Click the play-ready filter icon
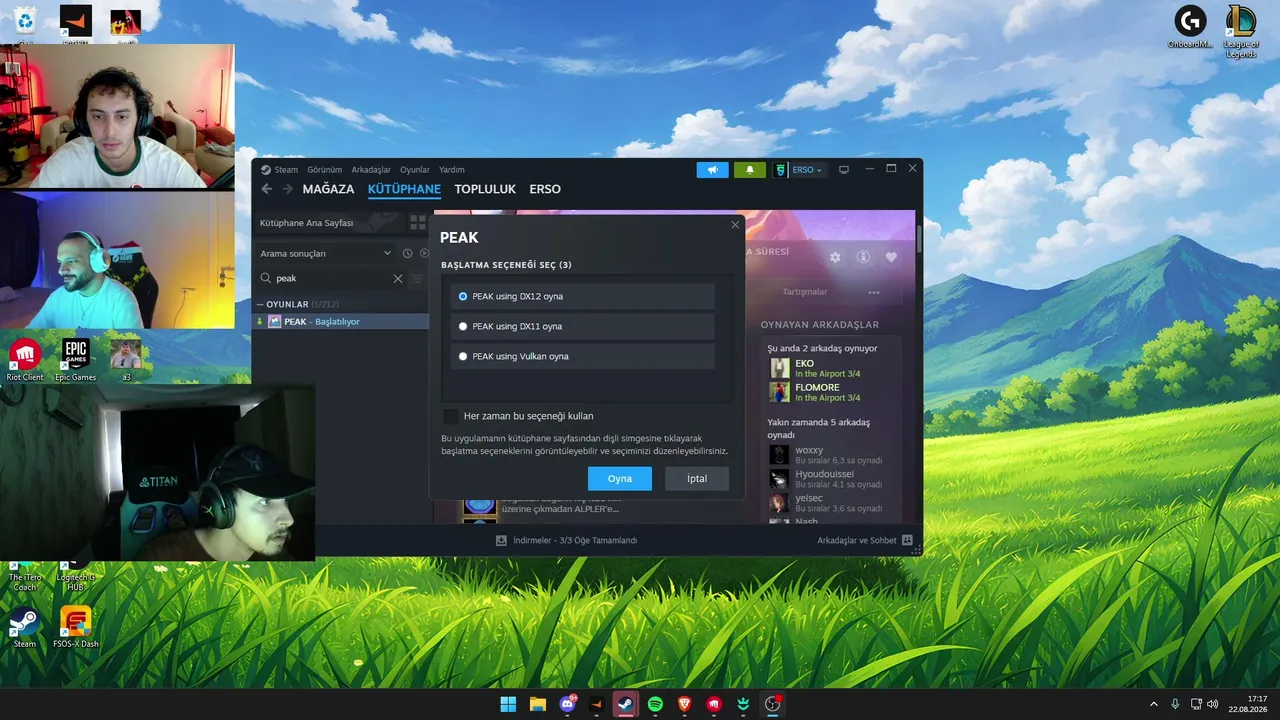The height and width of the screenshot is (720, 1280). click(424, 254)
